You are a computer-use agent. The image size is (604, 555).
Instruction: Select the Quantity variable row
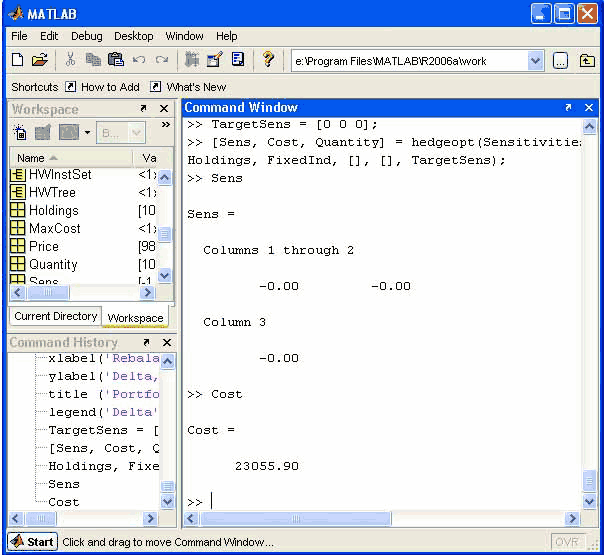(83, 264)
